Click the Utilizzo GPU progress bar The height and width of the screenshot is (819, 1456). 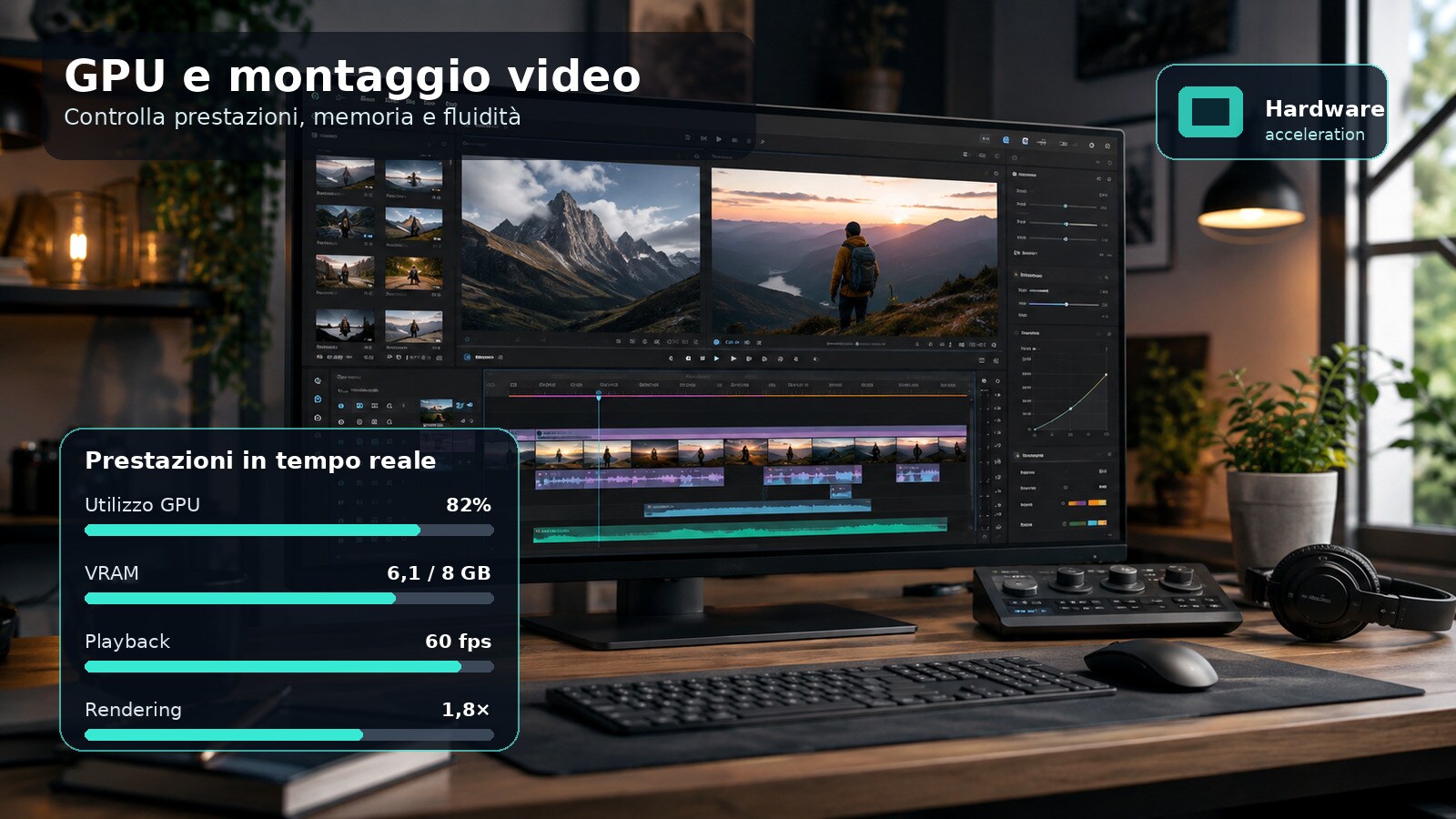click(289, 530)
